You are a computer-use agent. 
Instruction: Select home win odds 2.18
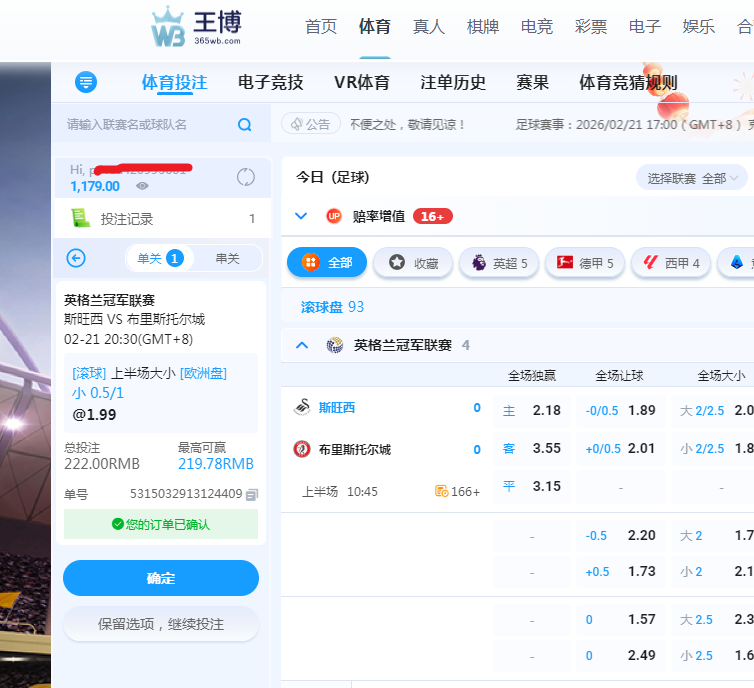coord(531,410)
